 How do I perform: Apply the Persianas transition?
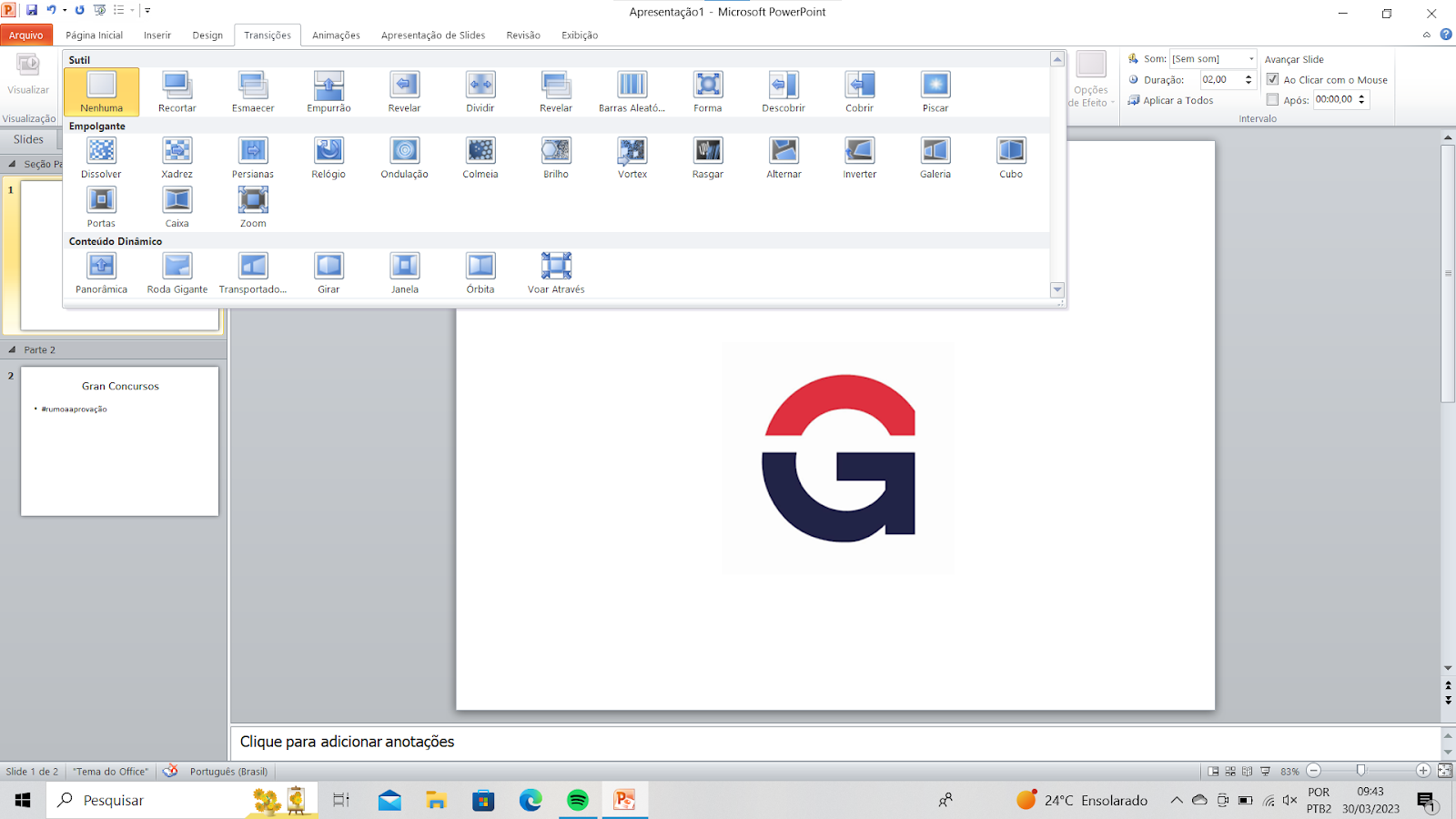click(x=253, y=158)
